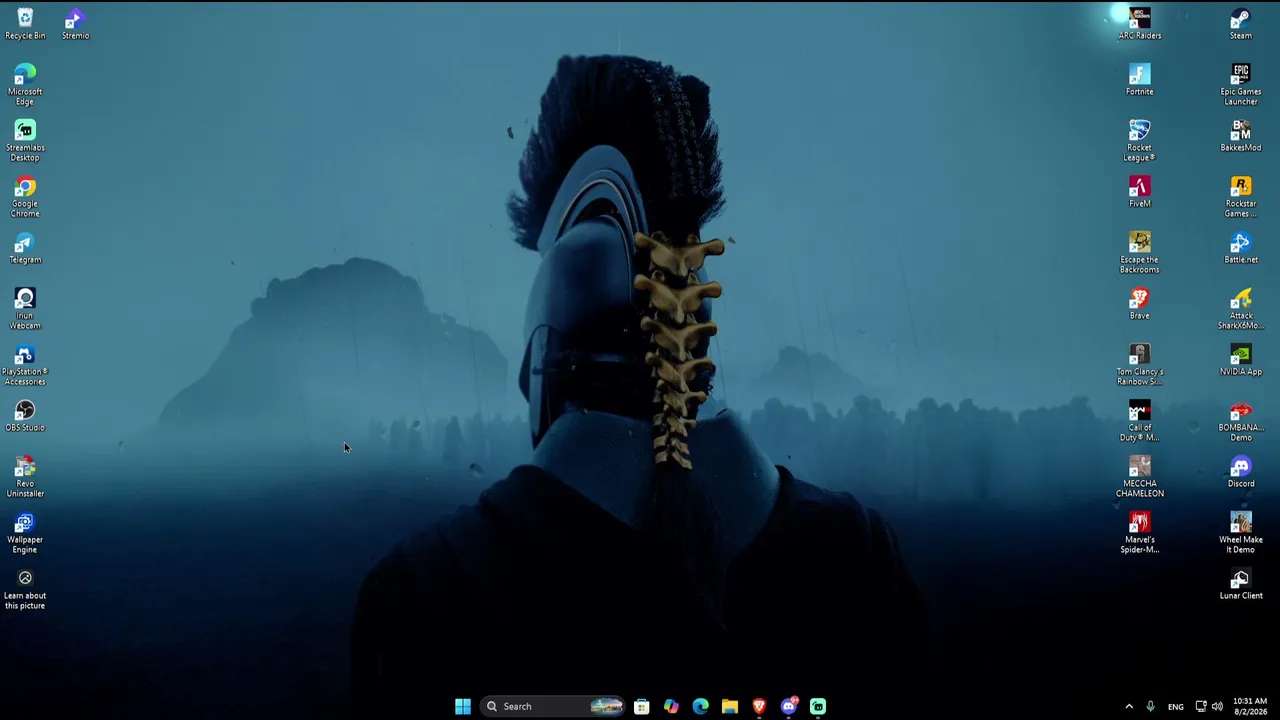Switch to Streamlabs in the taskbar
This screenshot has width=1280, height=720.
point(818,706)
